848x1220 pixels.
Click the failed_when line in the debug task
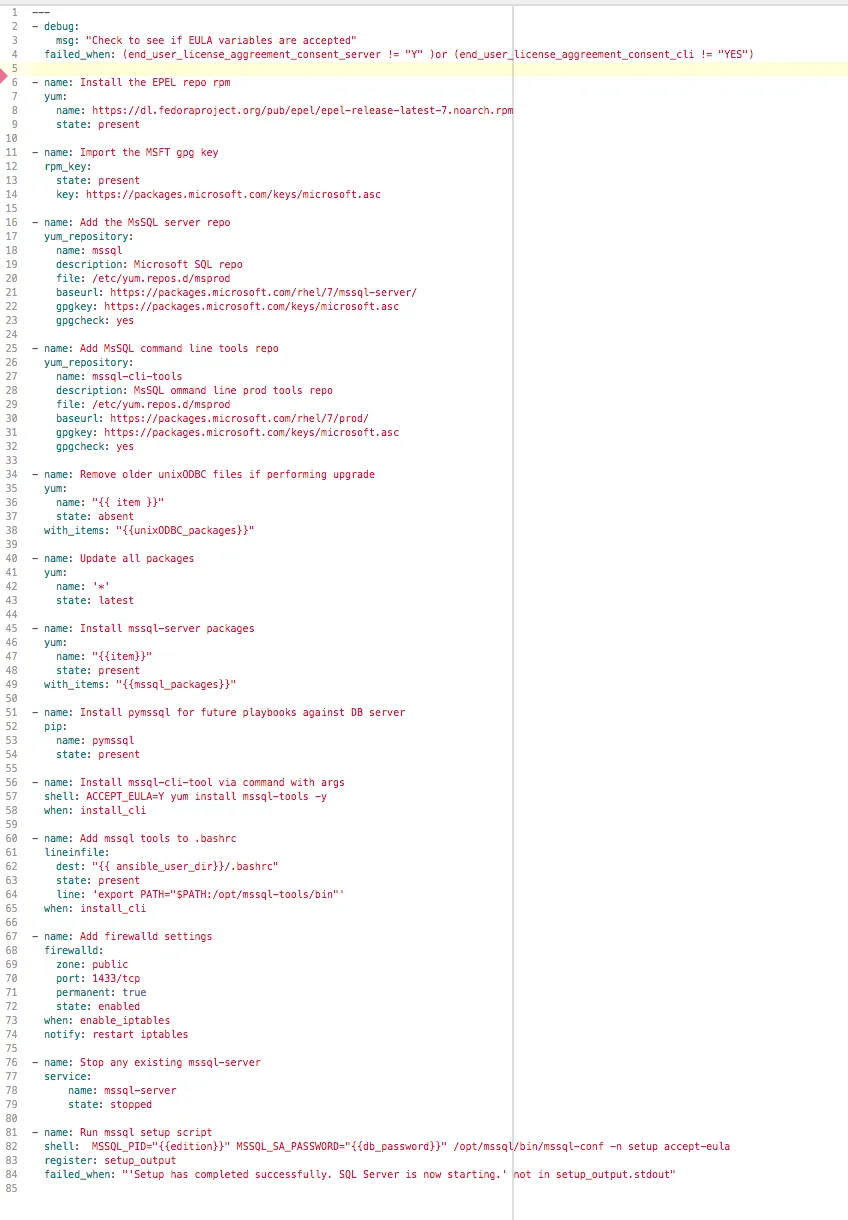(399, 54)
